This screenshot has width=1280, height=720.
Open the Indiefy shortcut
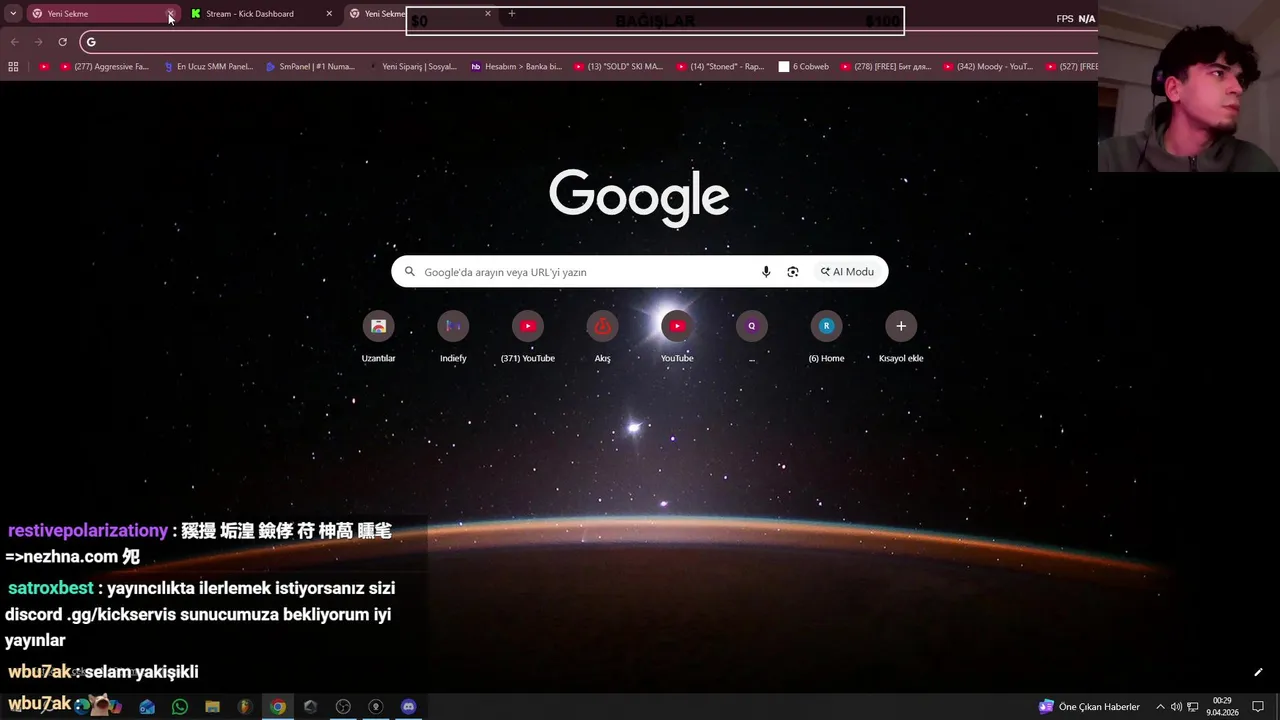coord(453,337)
